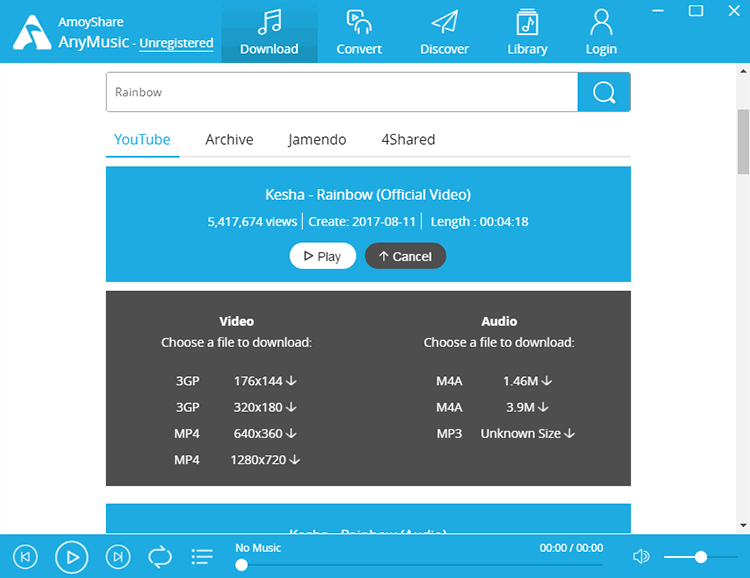Open the music Library
750x578 pixels.
pos(527,32)
